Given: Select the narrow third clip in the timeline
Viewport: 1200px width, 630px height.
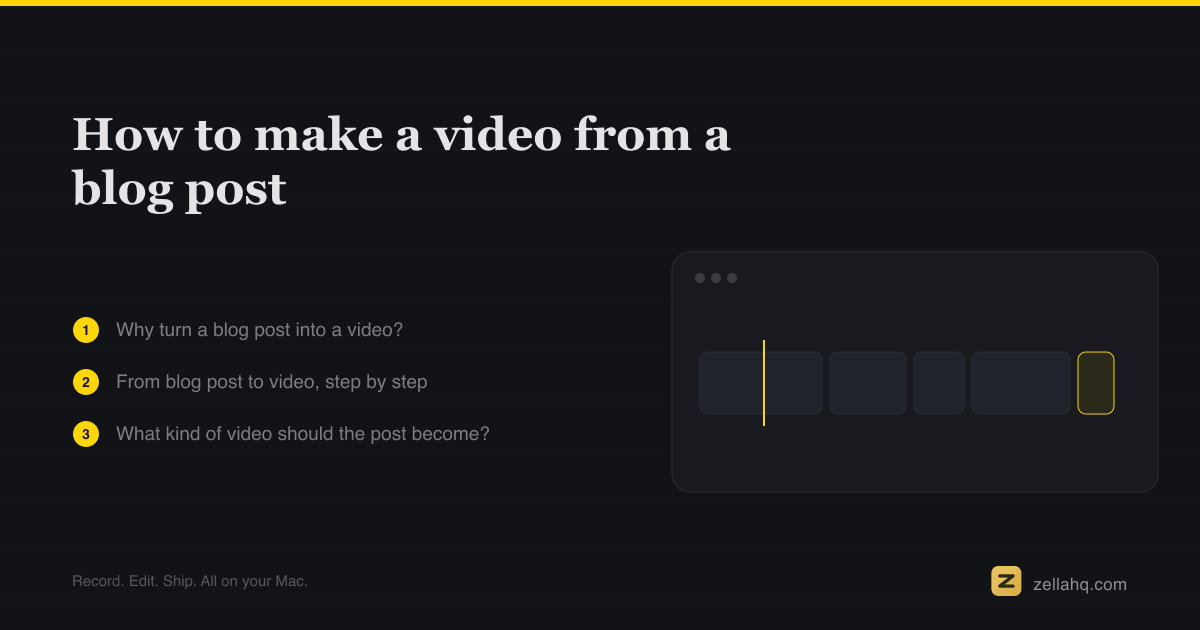Looking at the screenshot, I should pyautogui.click(x=939, y=383).
